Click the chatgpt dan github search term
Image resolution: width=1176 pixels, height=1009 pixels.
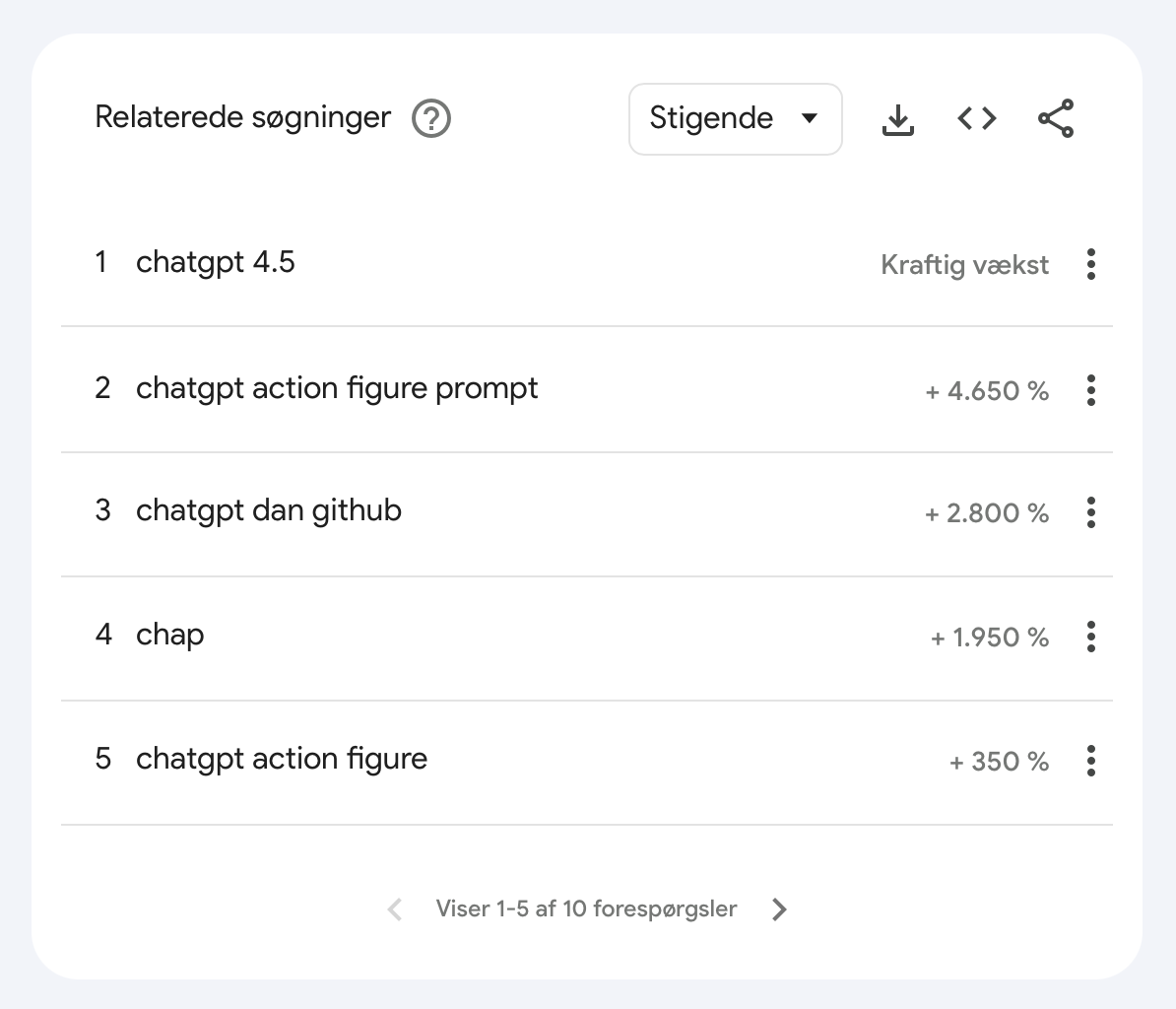[x=268, y=510]
